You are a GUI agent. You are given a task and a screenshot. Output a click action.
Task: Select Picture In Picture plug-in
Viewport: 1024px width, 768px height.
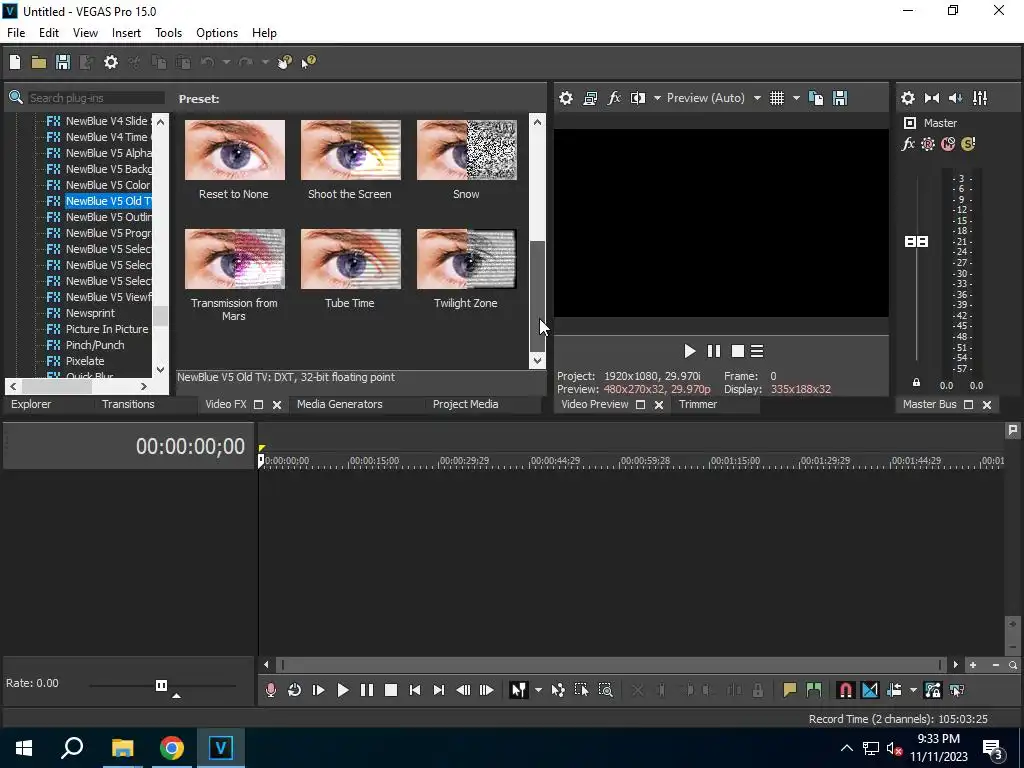(106, 329)
